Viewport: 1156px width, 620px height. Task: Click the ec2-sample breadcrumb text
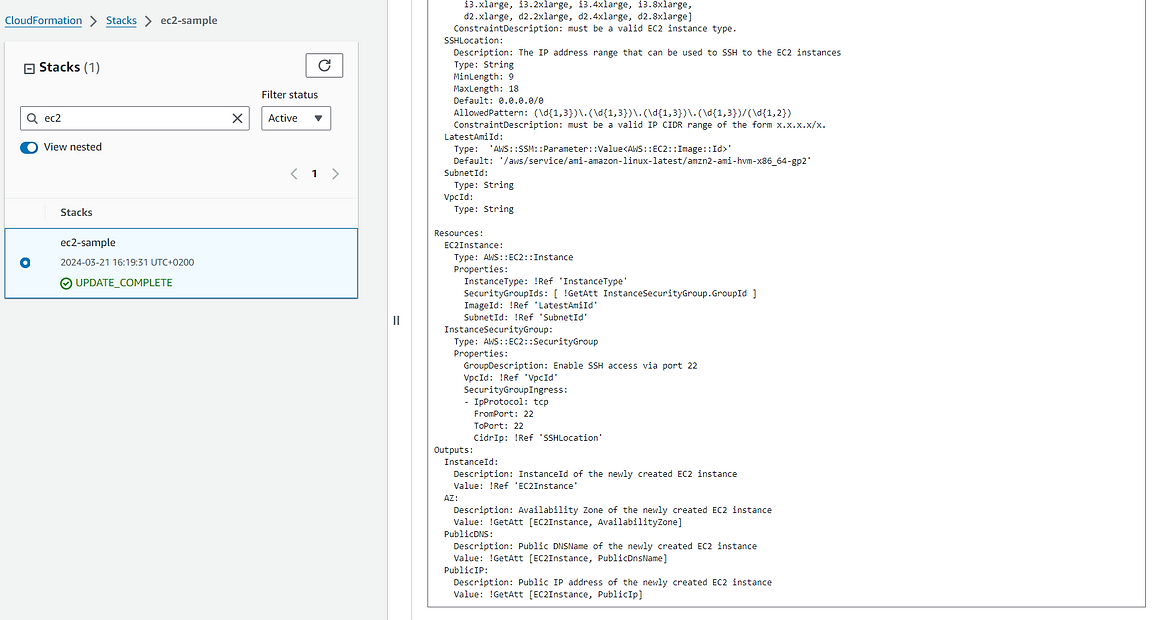coord(189,21)
